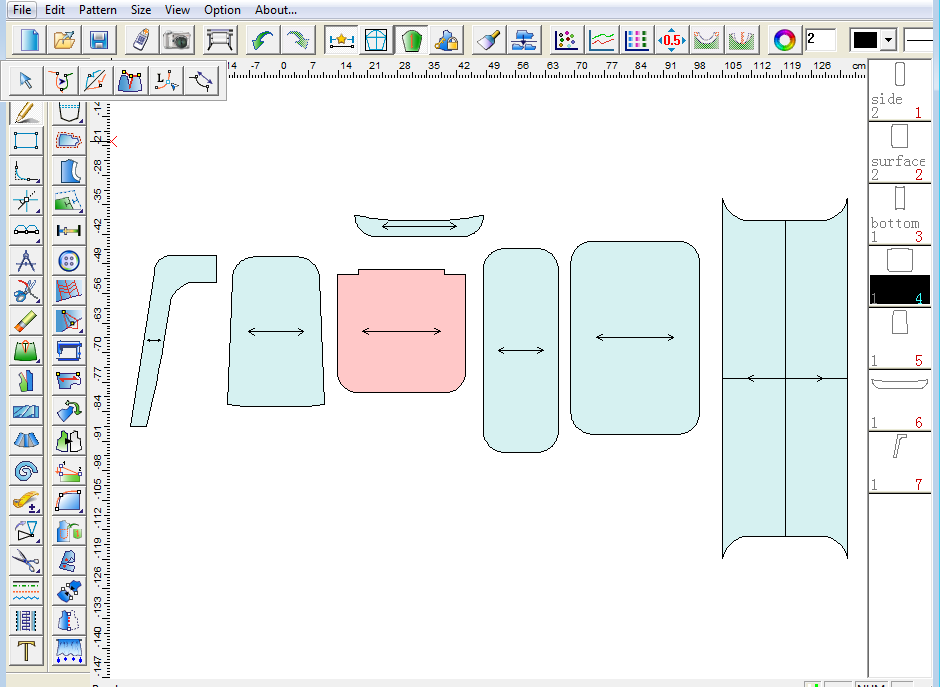The image size is (940, 687).
Task: Select the spiral tool icon
Action: coord(26,471)
